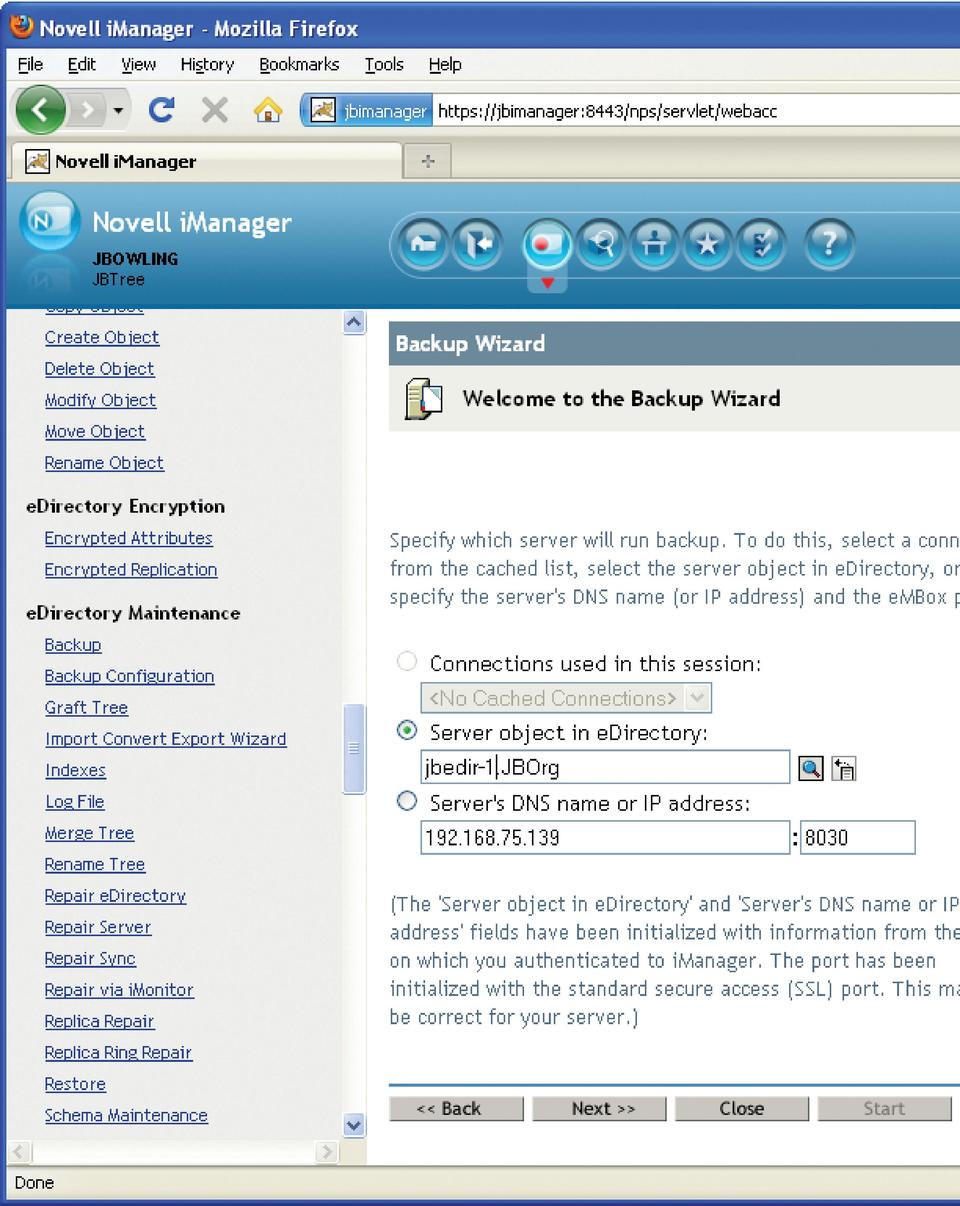Select 'Server object in eDirectory' radio button

[x=407, y=731]
